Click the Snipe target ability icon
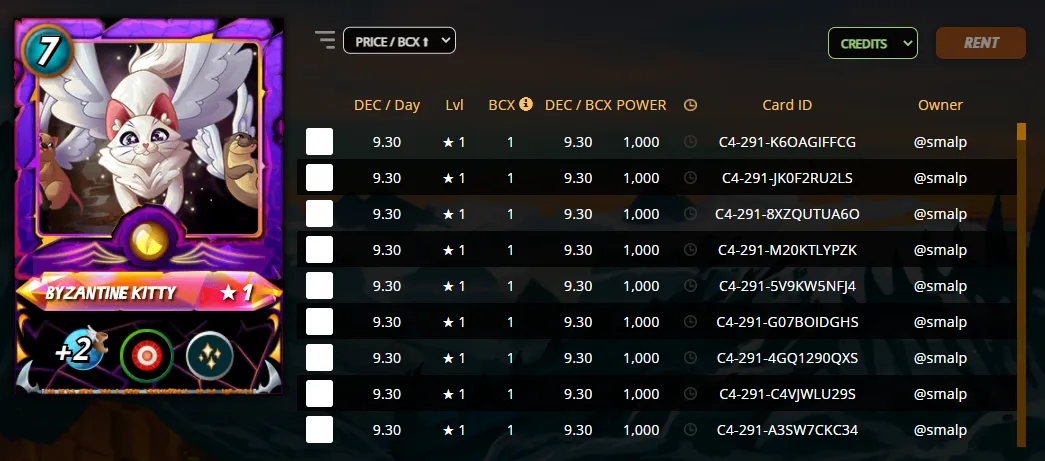 (147, 356)
